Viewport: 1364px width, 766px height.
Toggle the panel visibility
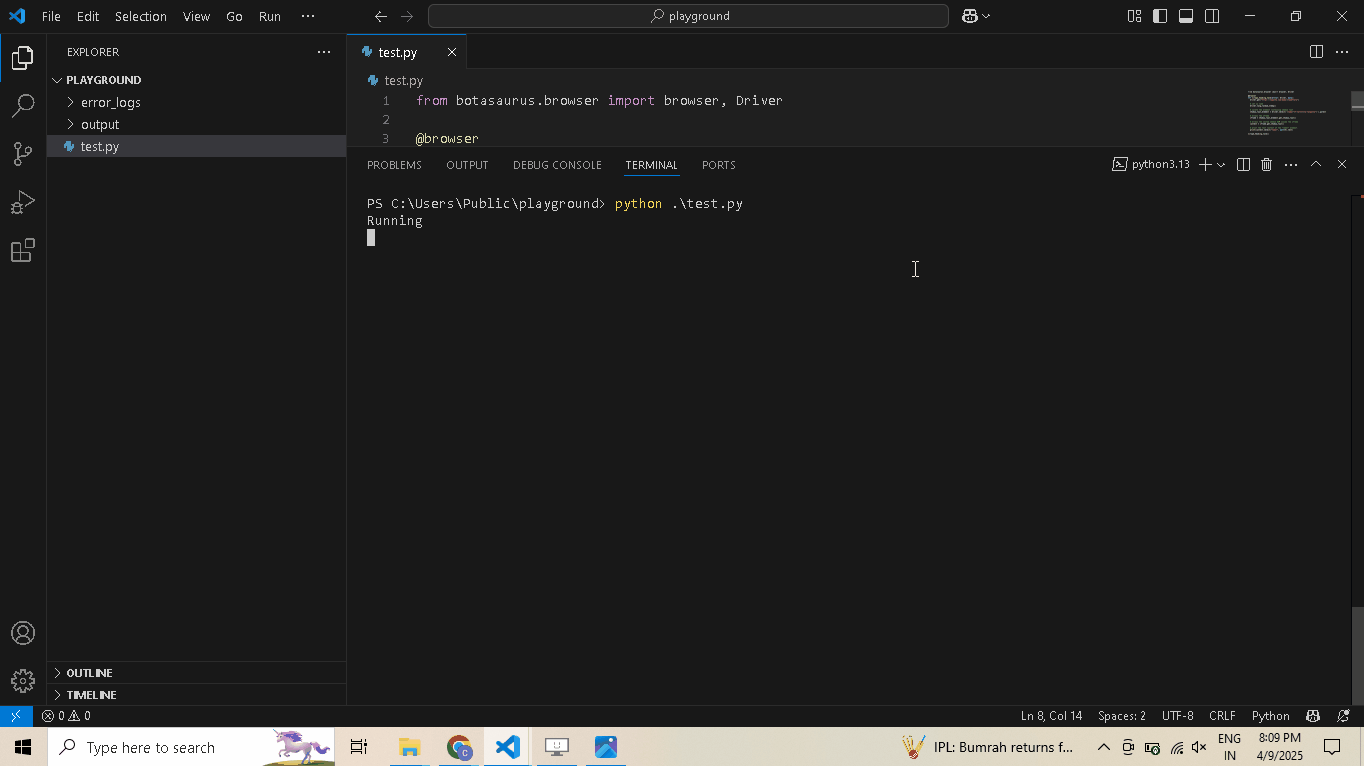pyautogui.click(x=1186, y=16)
